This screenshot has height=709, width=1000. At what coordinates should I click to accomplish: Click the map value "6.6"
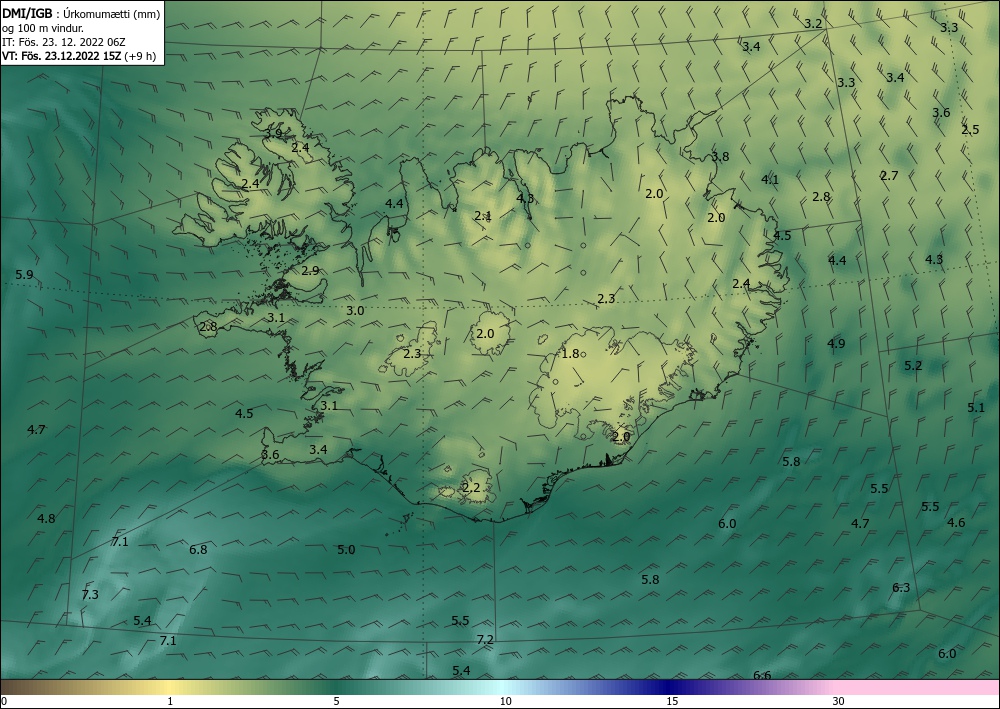pos(762,675)
